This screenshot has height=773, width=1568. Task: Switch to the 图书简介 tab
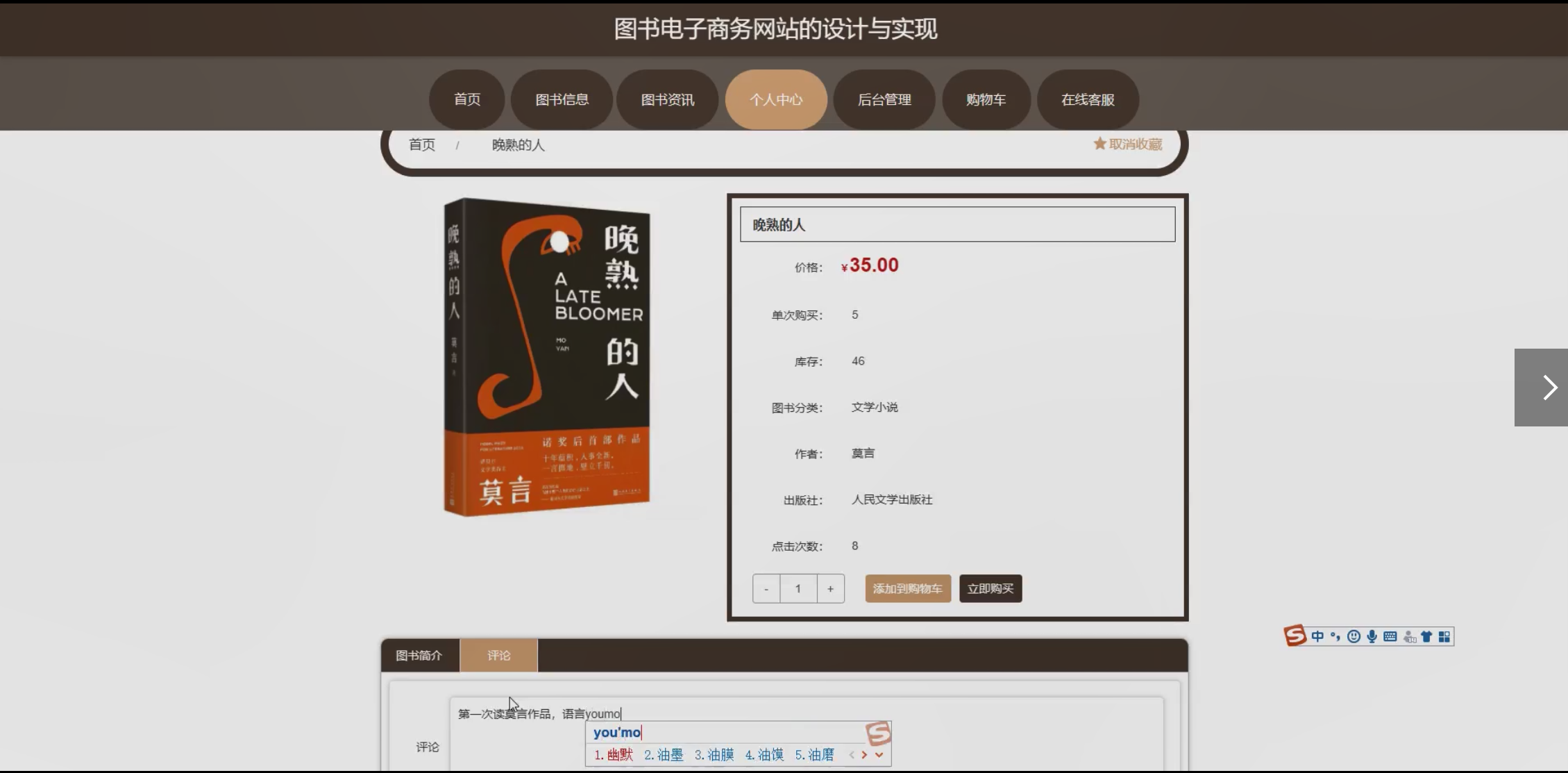[x=419, y=655]
